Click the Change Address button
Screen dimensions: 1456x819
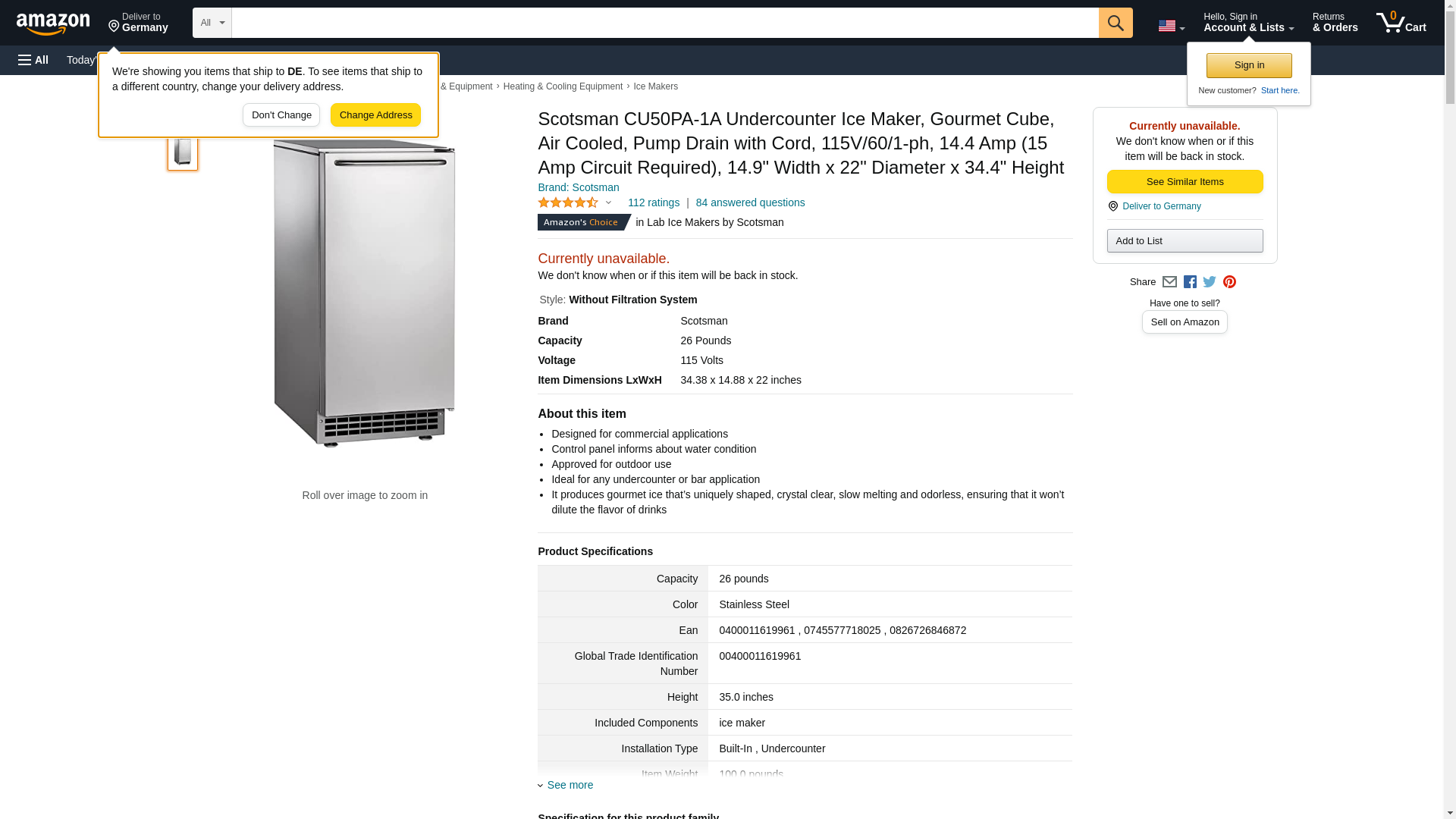(x=375, y=115)
